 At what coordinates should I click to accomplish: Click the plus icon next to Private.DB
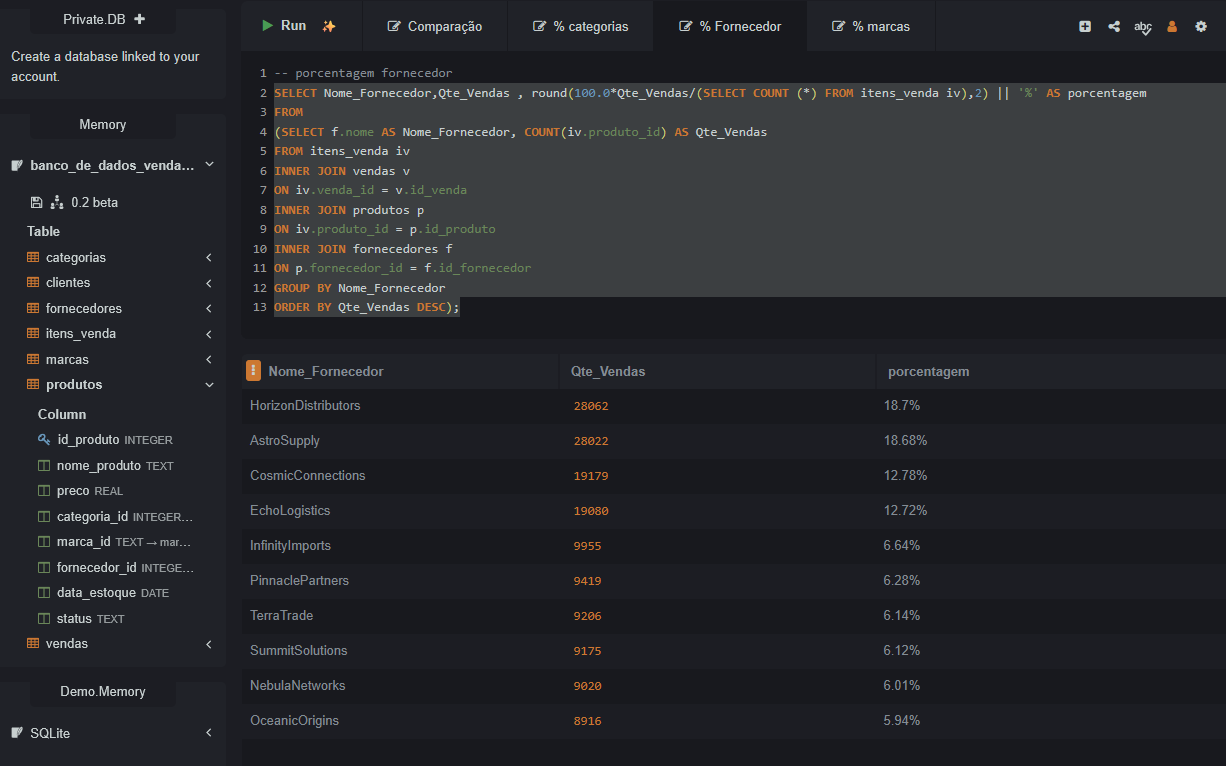pyautogui.click(x=139, y=19)
